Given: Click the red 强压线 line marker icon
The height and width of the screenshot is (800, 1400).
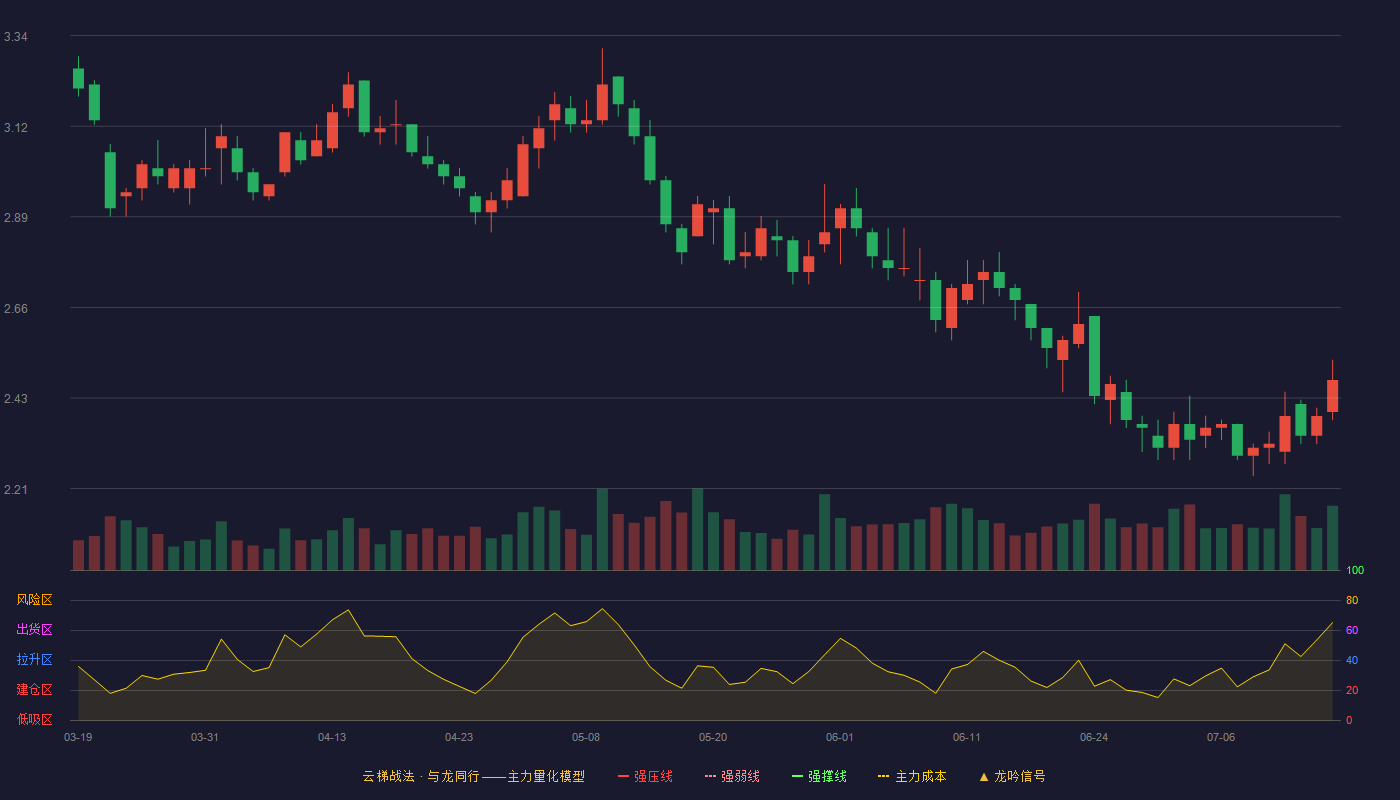Looking at the screenshot, I should point(623,776).
